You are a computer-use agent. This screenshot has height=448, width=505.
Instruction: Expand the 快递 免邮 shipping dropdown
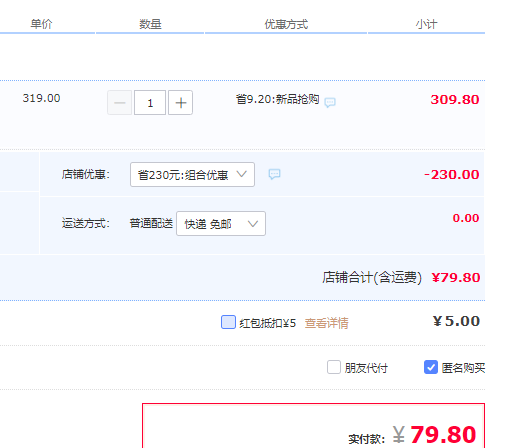[x=221, y=223]
